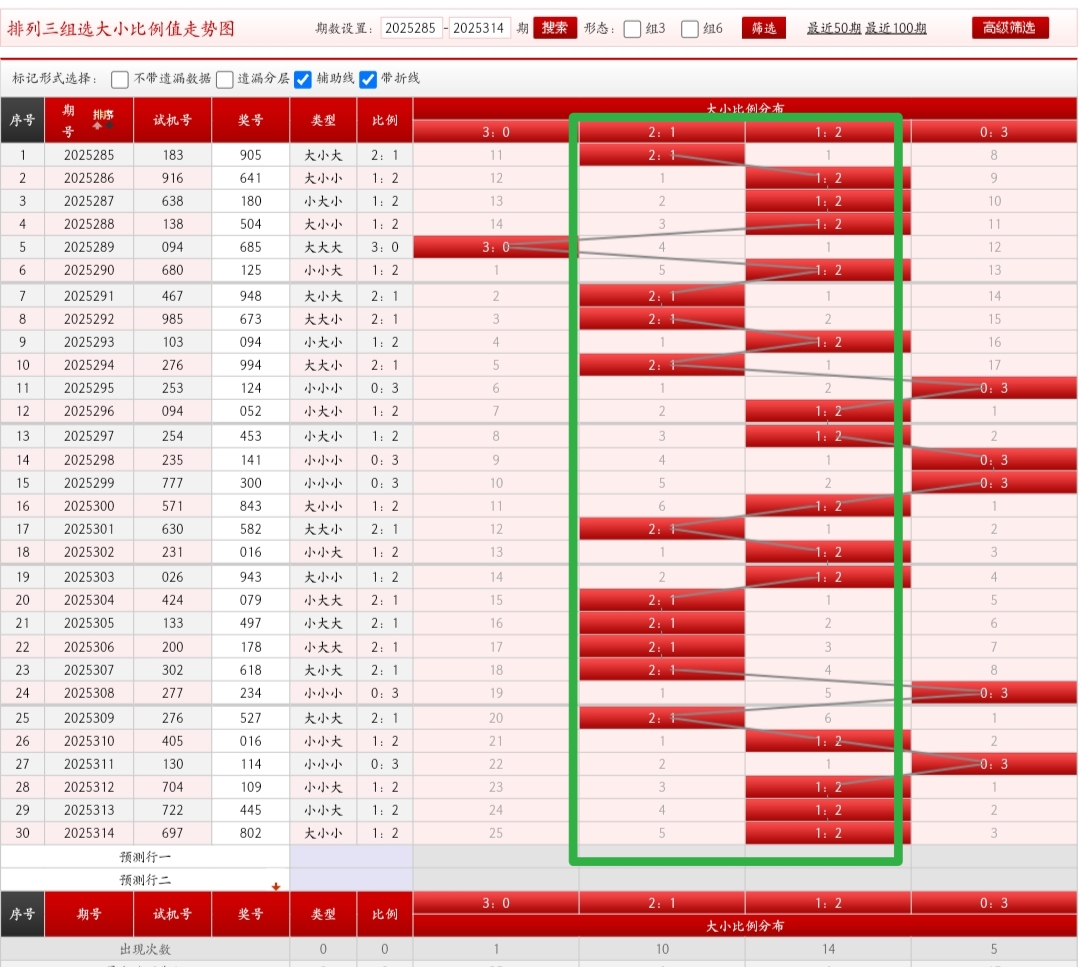Click the 试机号 column header at top
Viewport: 1080px width, 967px height.
[172, 120]
